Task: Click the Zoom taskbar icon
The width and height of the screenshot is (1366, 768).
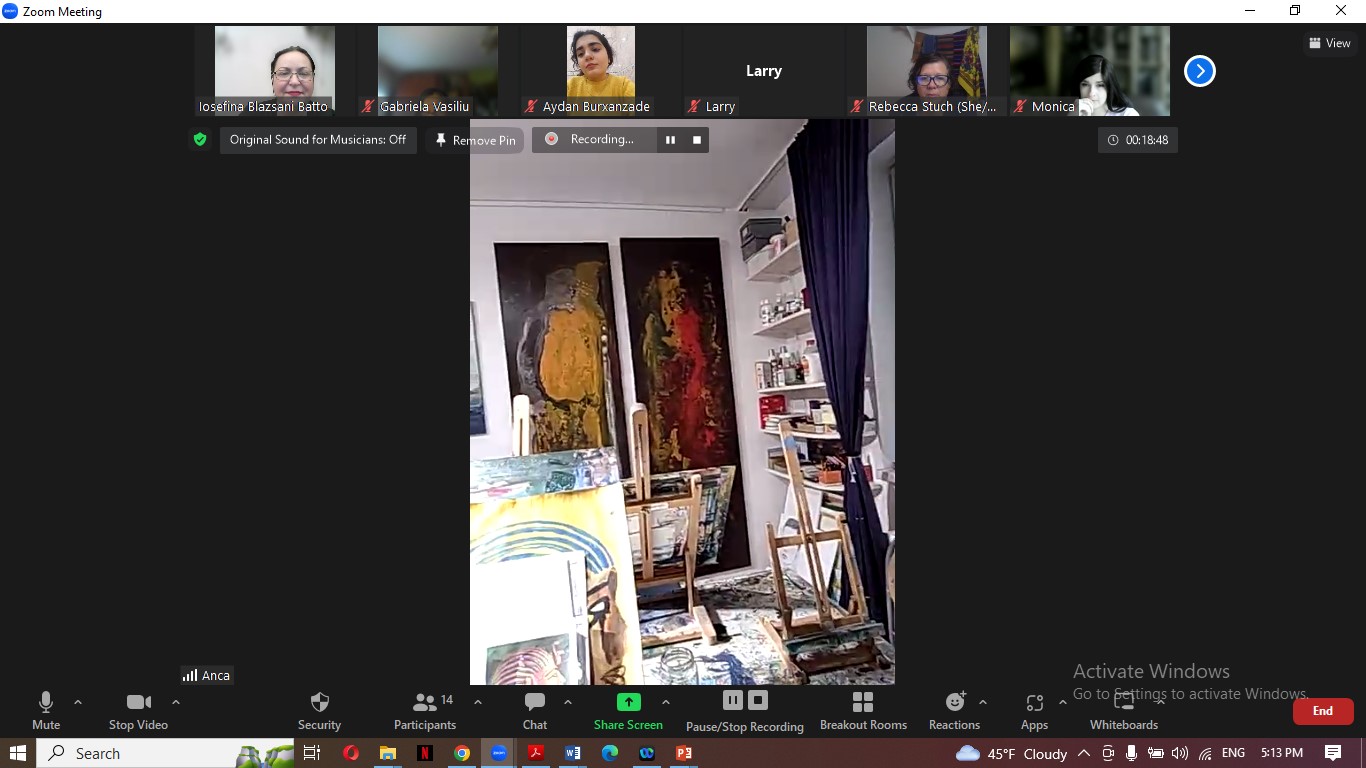Action: click(x=499, y=753)
